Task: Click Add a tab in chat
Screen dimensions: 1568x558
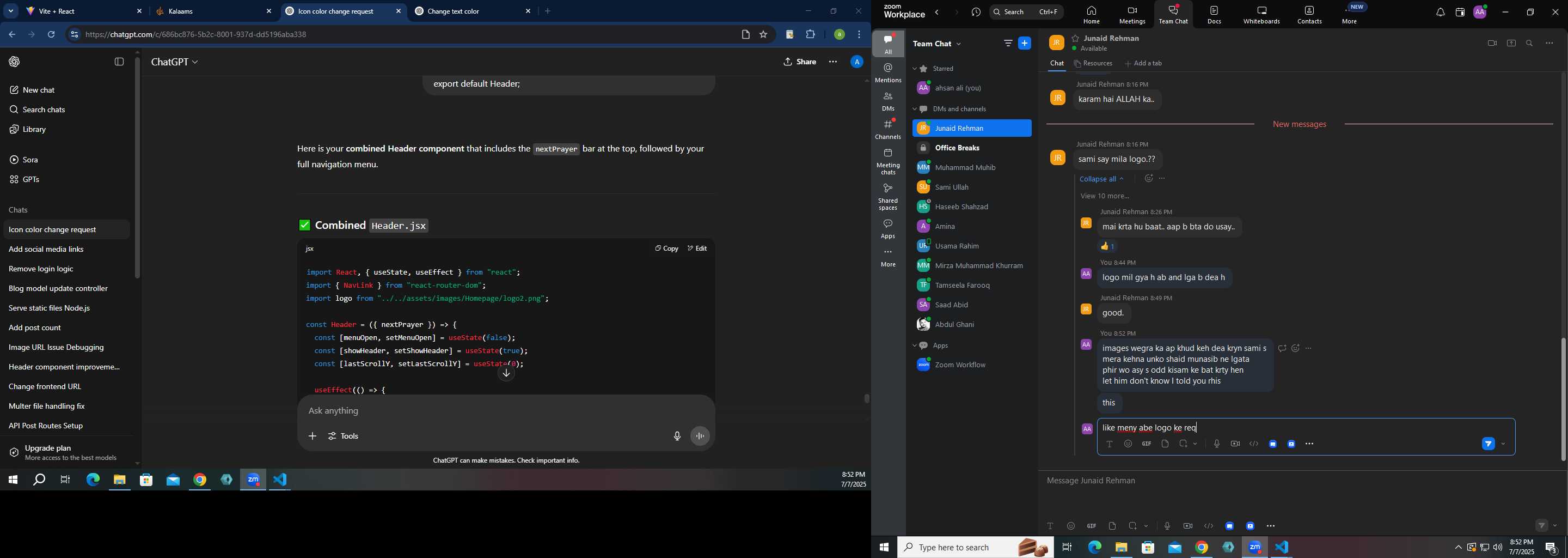Action: tap(1143, 63)
